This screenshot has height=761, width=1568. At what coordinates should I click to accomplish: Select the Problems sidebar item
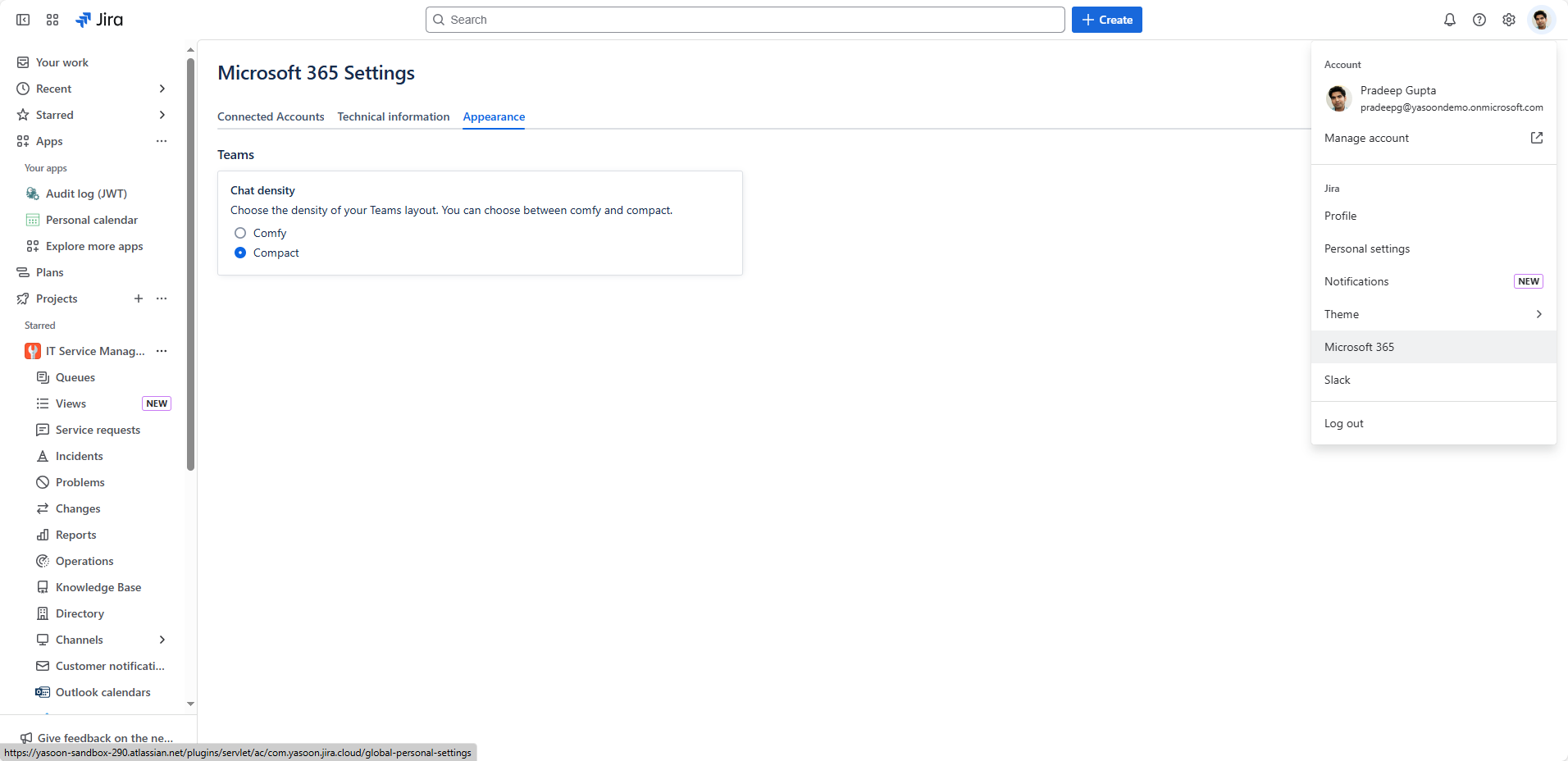coord(80,482)
